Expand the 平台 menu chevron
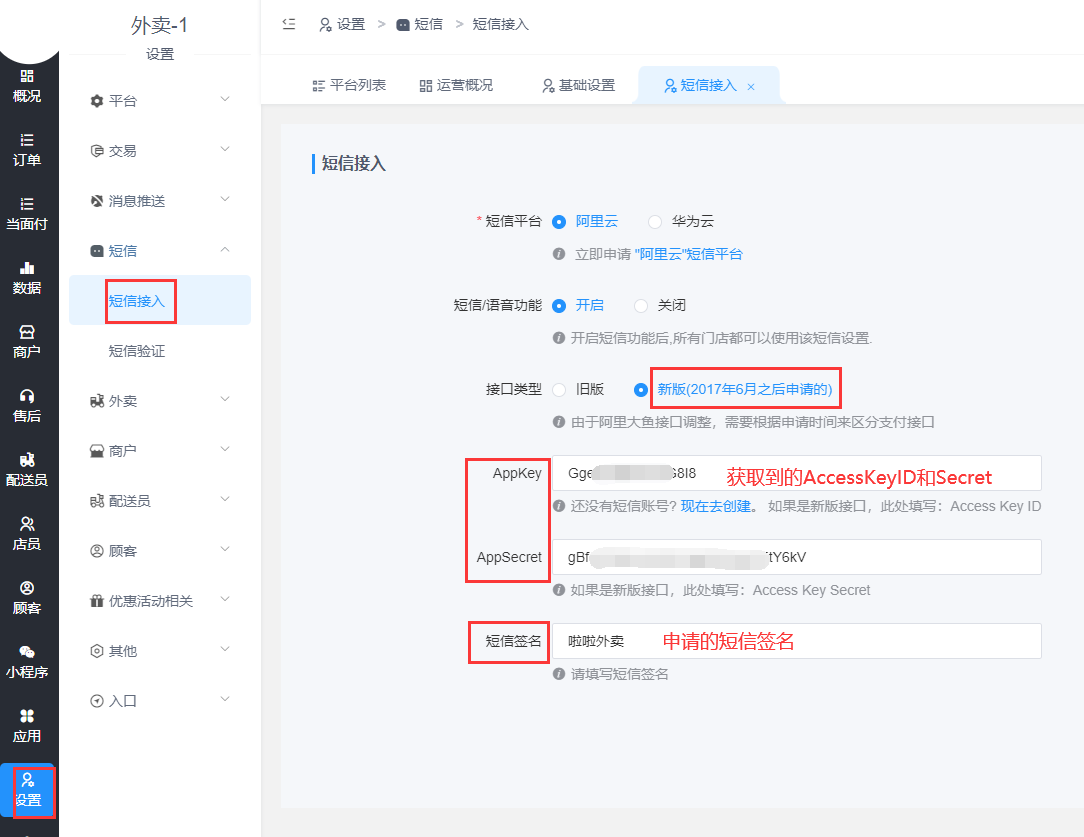 coord(225,100)
